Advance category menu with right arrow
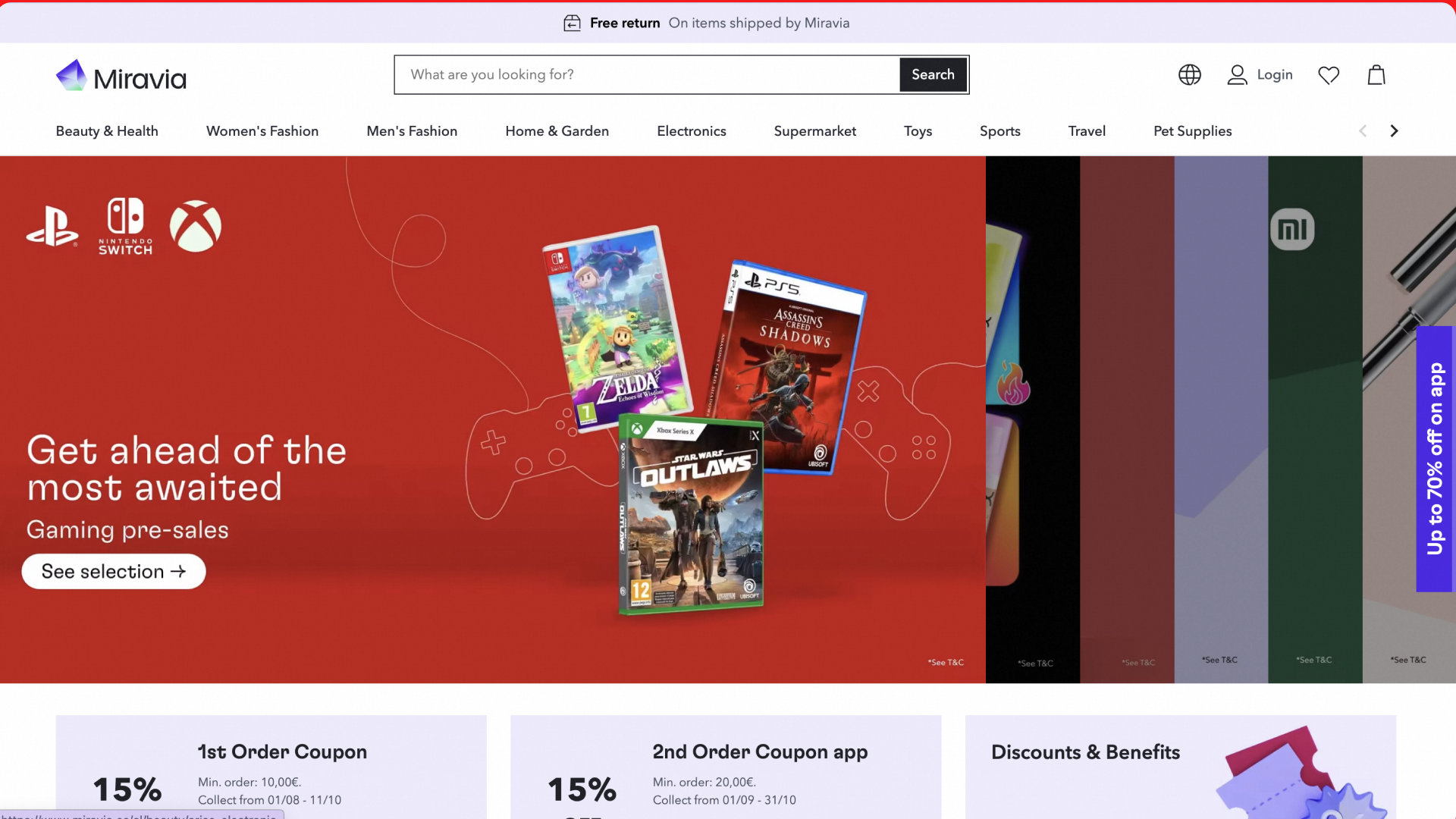This screenshot has width=1456, height=819. (1394, 130)
